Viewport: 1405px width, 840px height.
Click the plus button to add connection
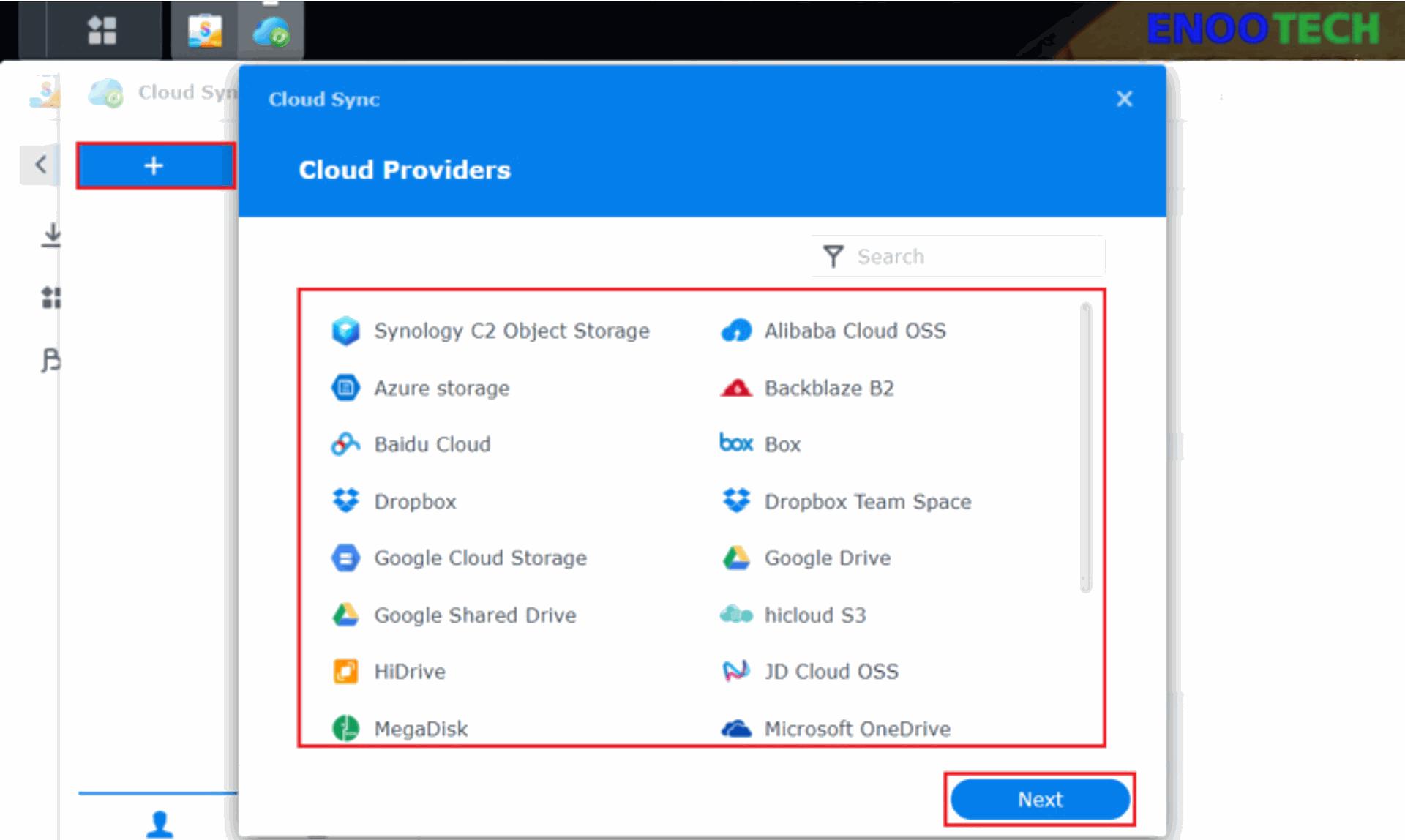pyautogui.click(x=155, y=166)
